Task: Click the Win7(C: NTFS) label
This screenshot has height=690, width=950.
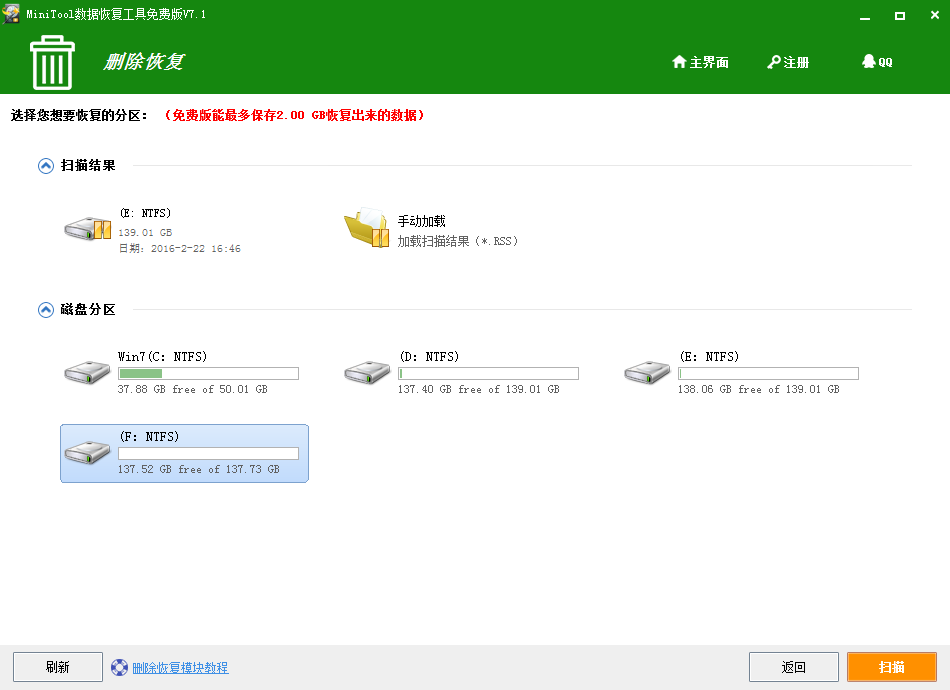Action: coord(162,356)
